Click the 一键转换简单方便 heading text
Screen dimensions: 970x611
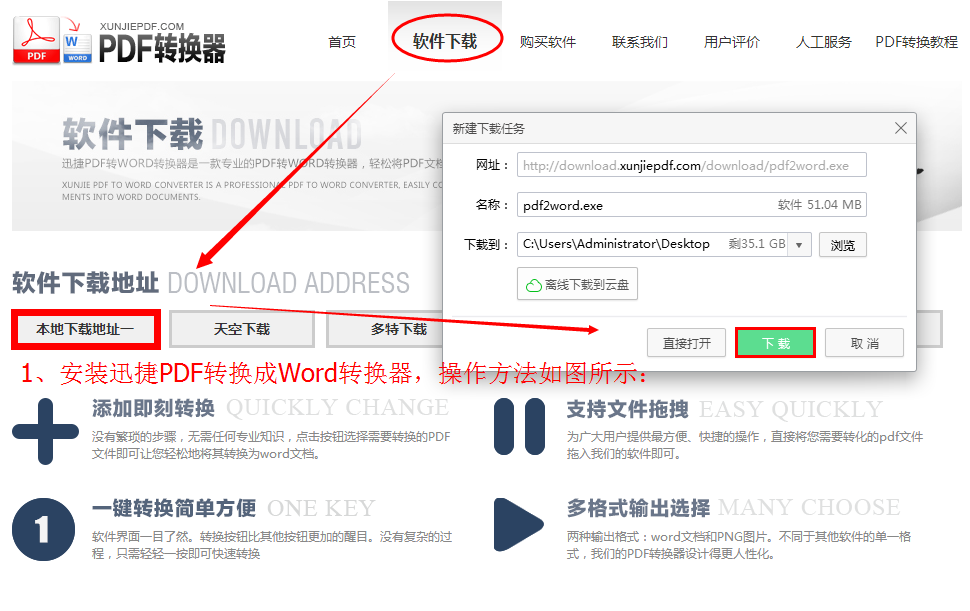coord(174,508)
